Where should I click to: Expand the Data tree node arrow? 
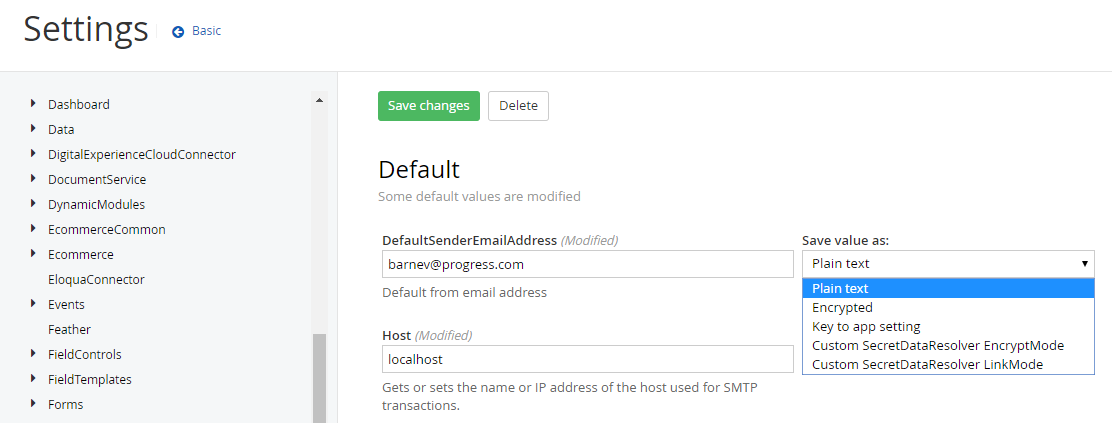(x=34, y=128)
